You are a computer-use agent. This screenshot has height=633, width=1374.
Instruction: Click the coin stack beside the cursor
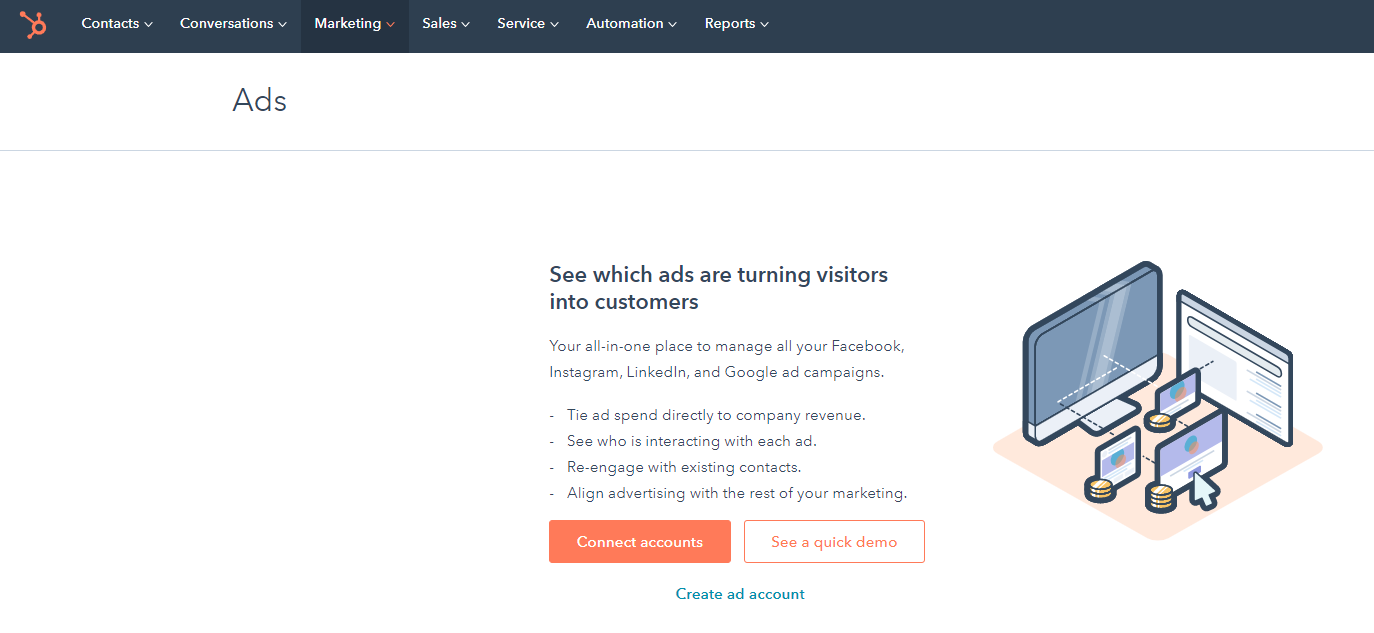coord(1160,497)
